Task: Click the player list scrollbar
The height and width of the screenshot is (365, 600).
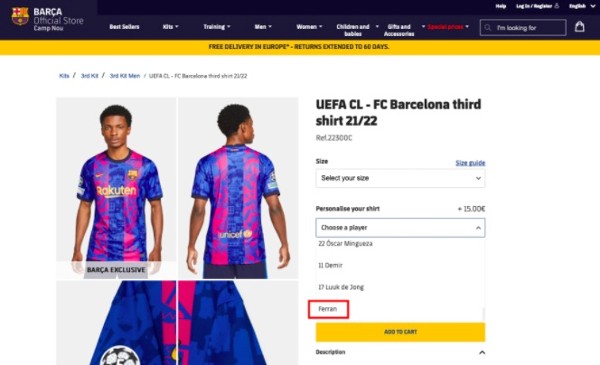Action: point(483,314)
